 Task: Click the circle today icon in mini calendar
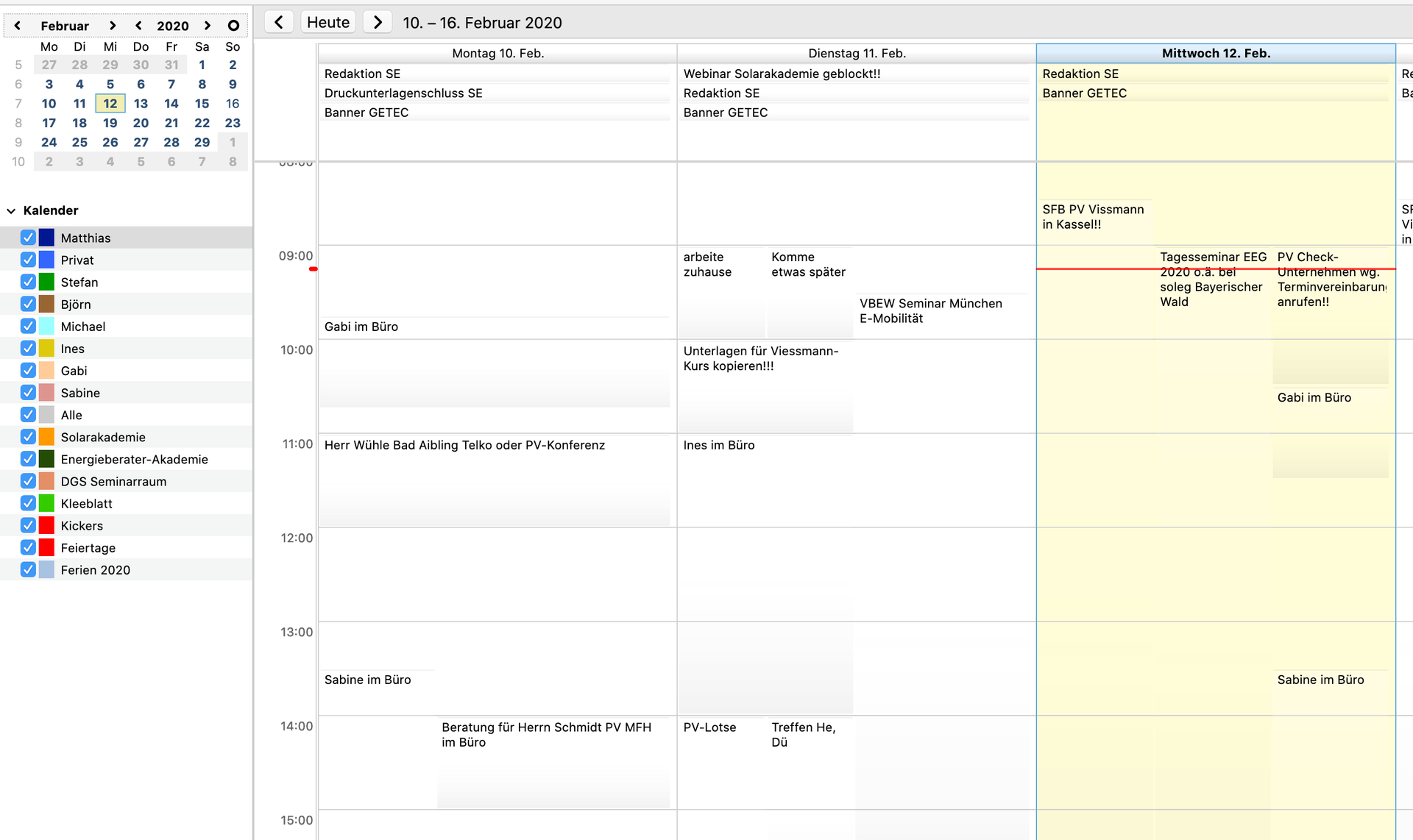pos(233,26)
